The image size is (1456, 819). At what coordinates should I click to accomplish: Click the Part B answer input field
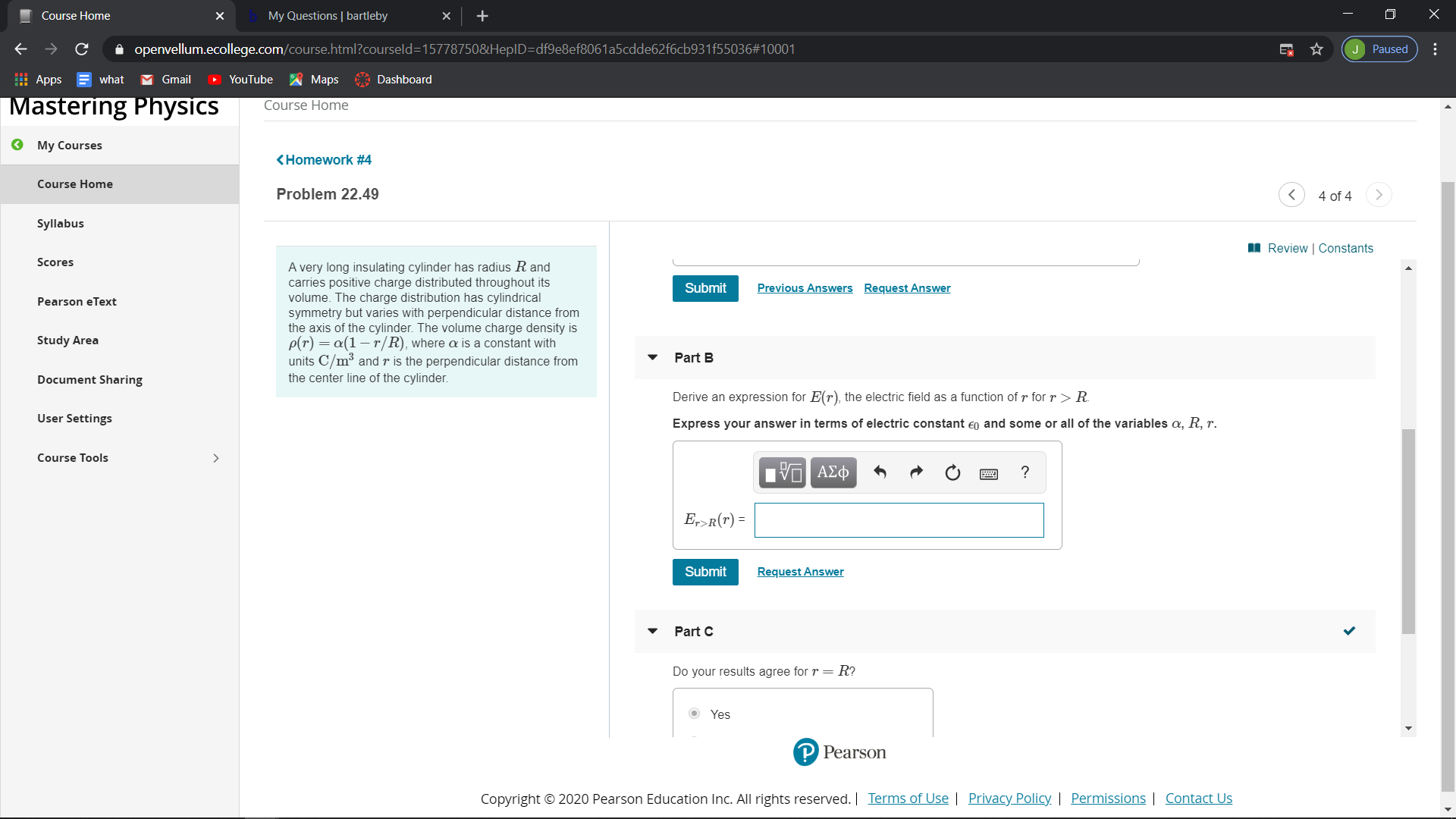click(x=899, y=520)
